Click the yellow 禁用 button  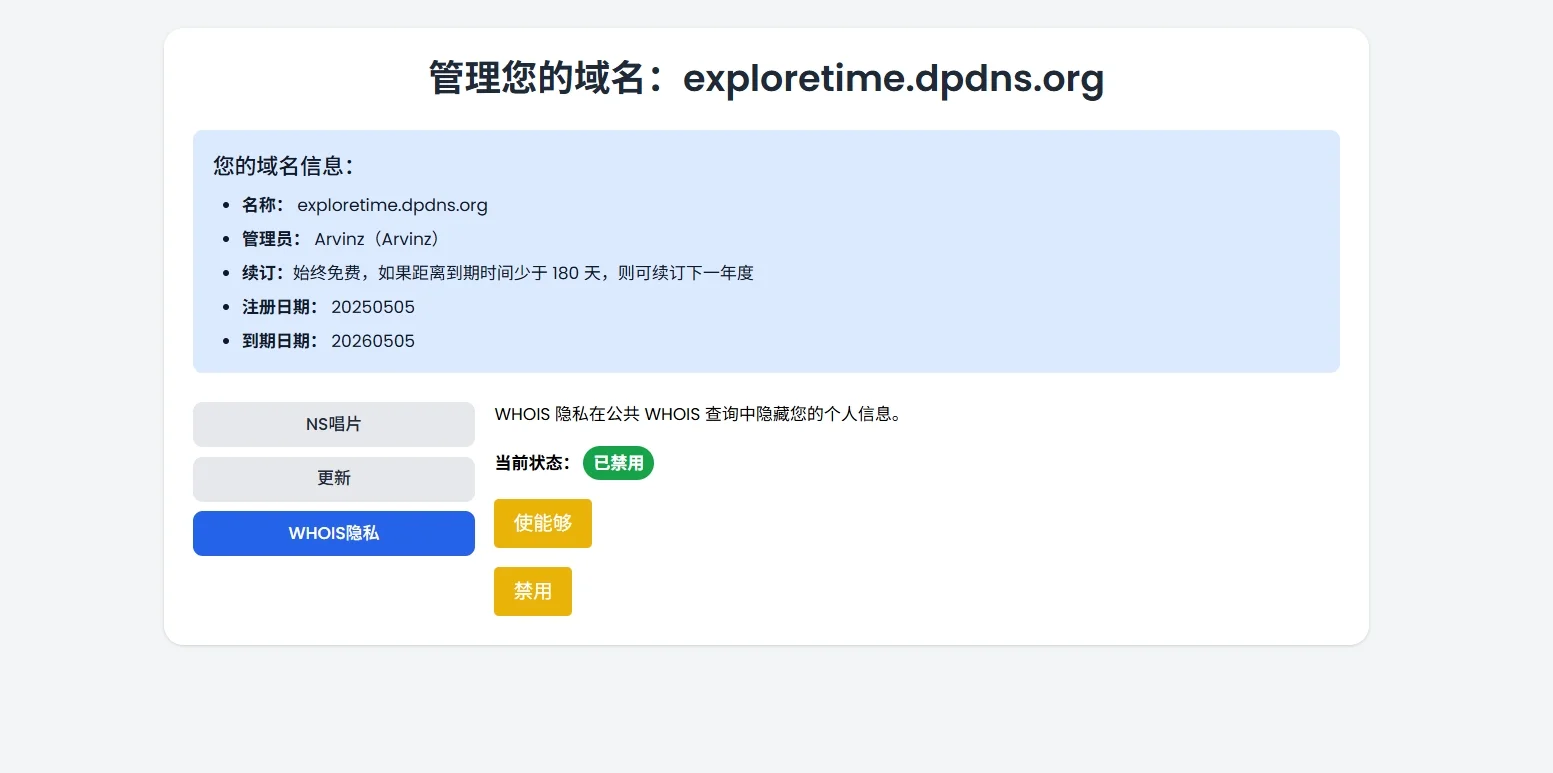[533, 591]
